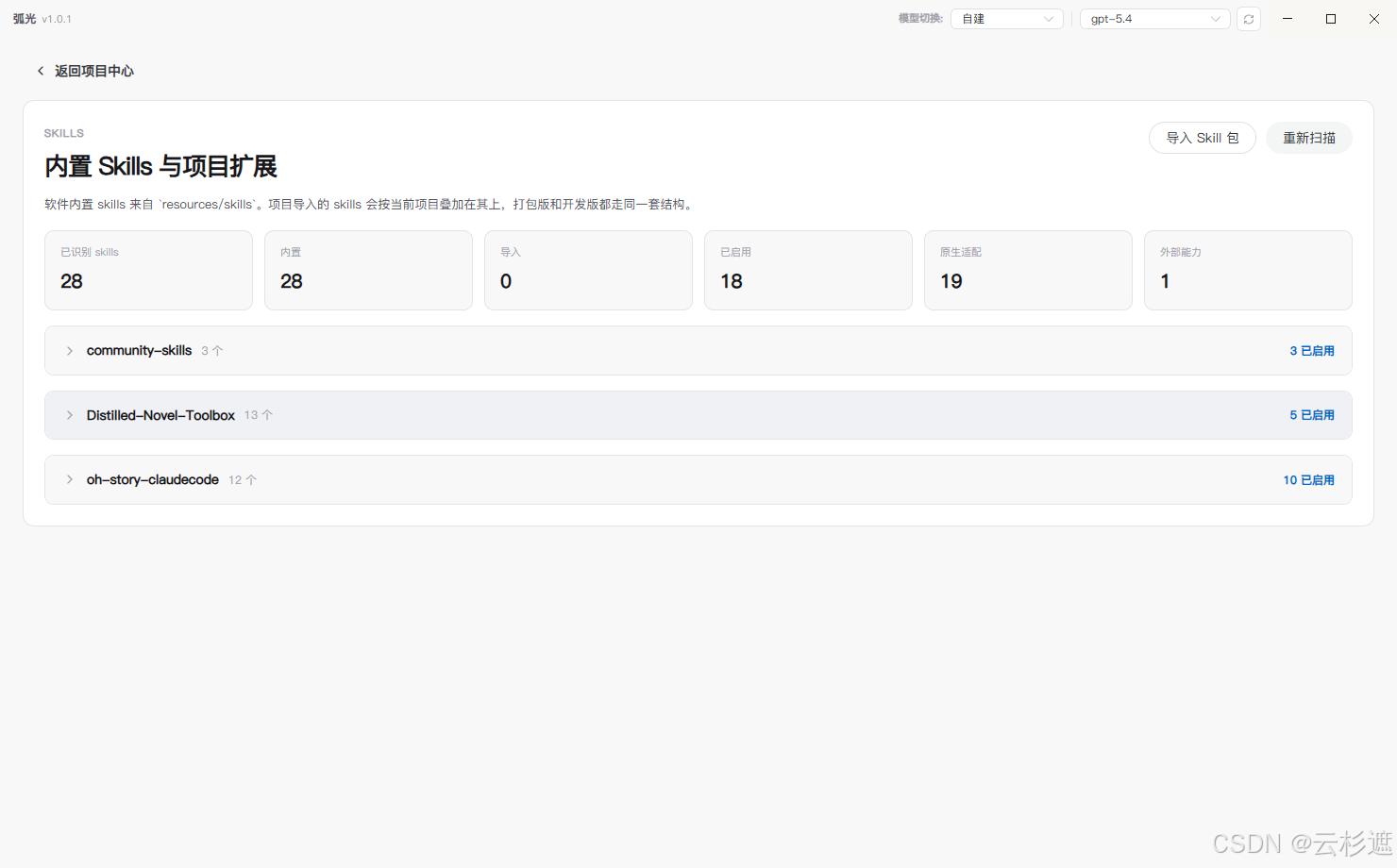Click the 已识别 skills stat card
Image resolution: width=1397 pixels, height=868 pixels.
[x=148, y=270]
